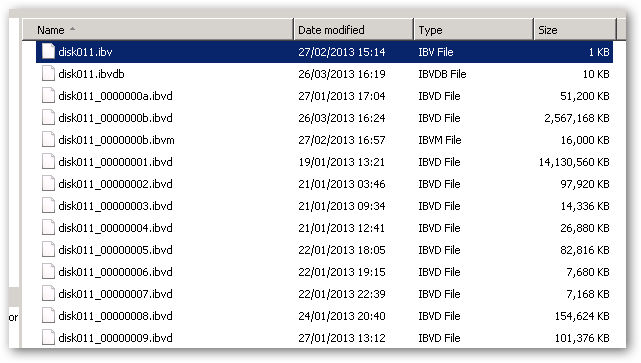Select the file name disk011_0000000b.ibvd
The image size is (641, 363).
click(116, 118)
